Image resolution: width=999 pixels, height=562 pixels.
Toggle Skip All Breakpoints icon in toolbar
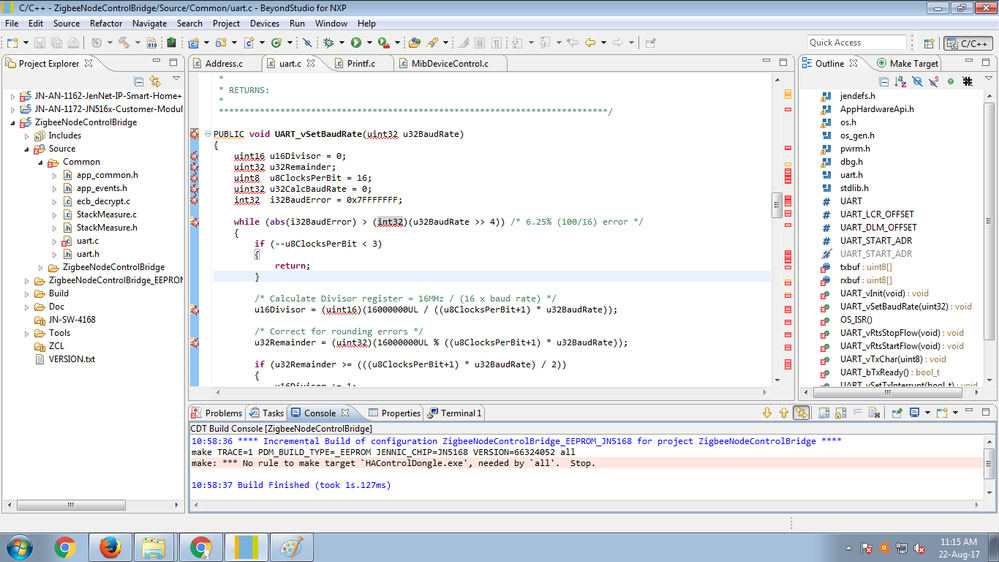(307, 43)
